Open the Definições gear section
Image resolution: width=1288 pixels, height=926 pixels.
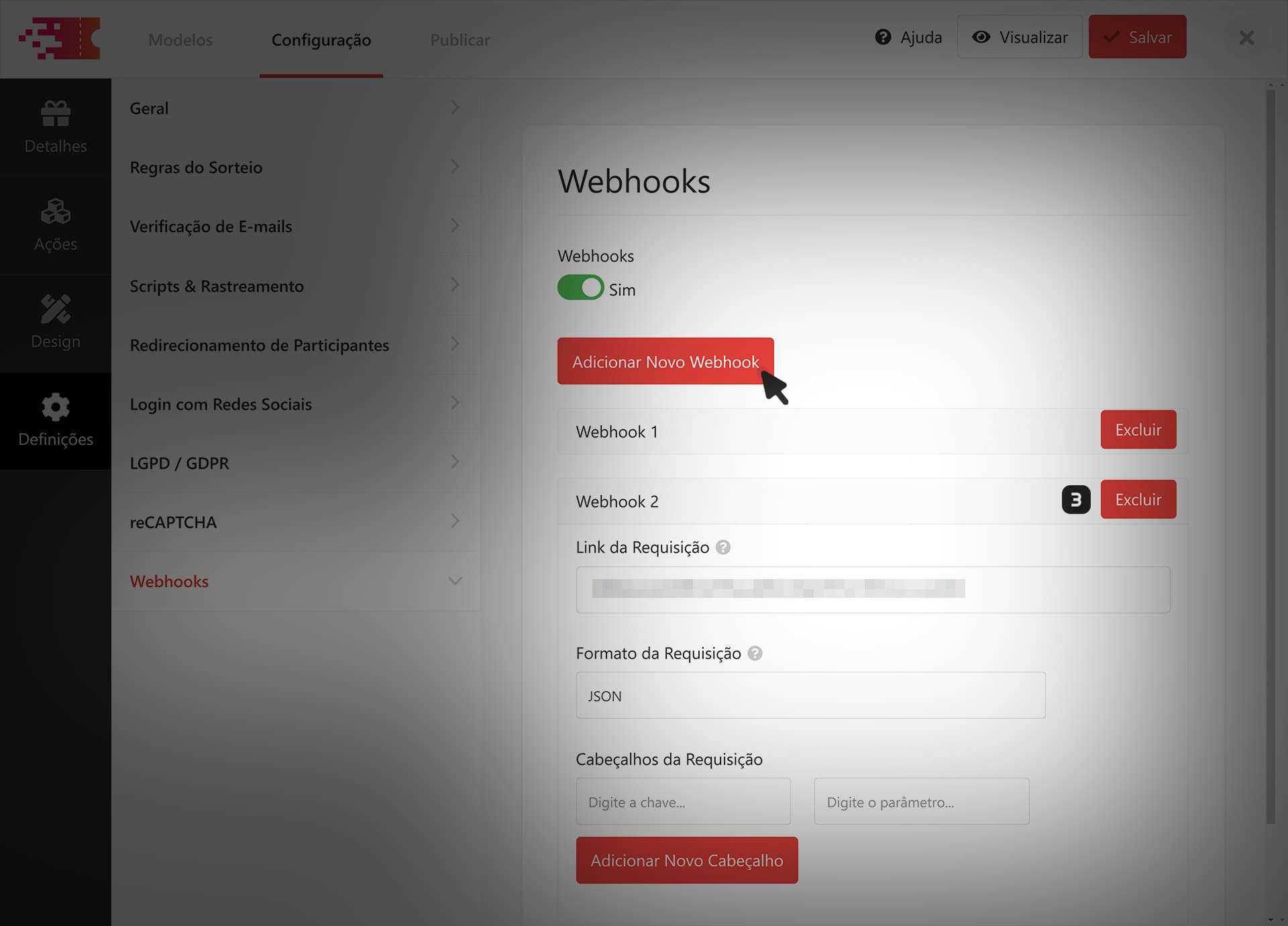(56, 421)
